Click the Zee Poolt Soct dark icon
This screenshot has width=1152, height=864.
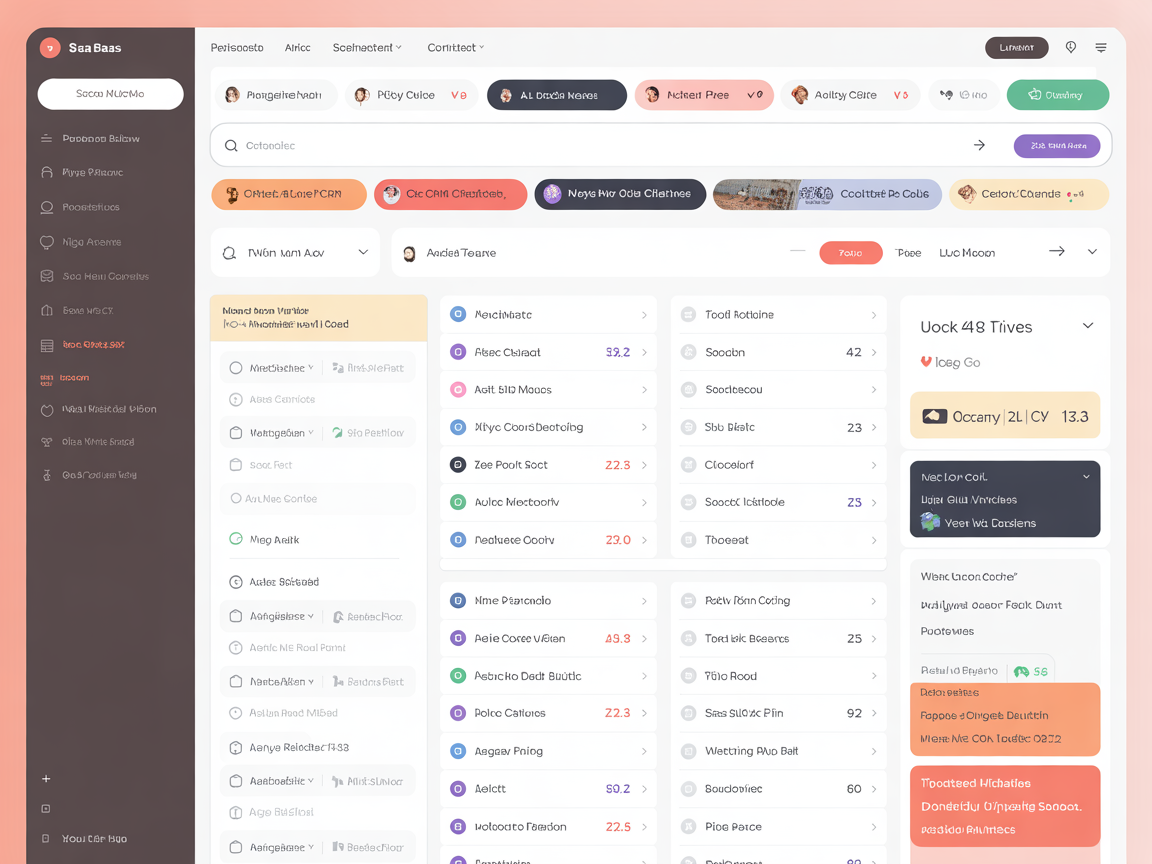coord(458,465)
